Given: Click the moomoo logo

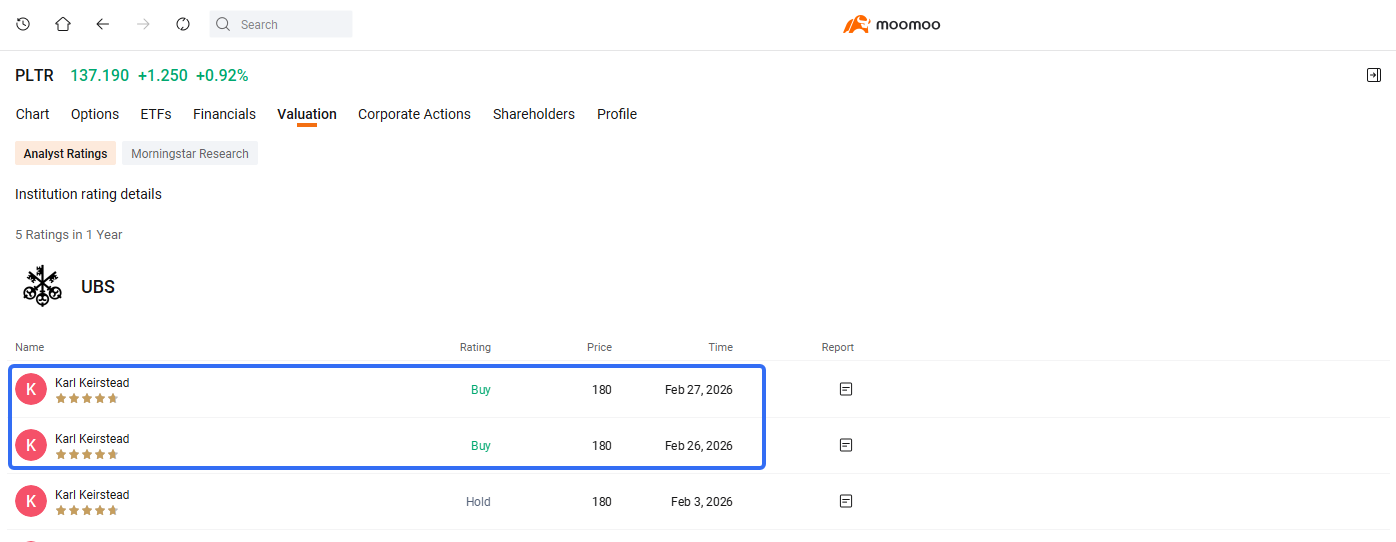Looking at the screenshot, I should coord(891,24).
